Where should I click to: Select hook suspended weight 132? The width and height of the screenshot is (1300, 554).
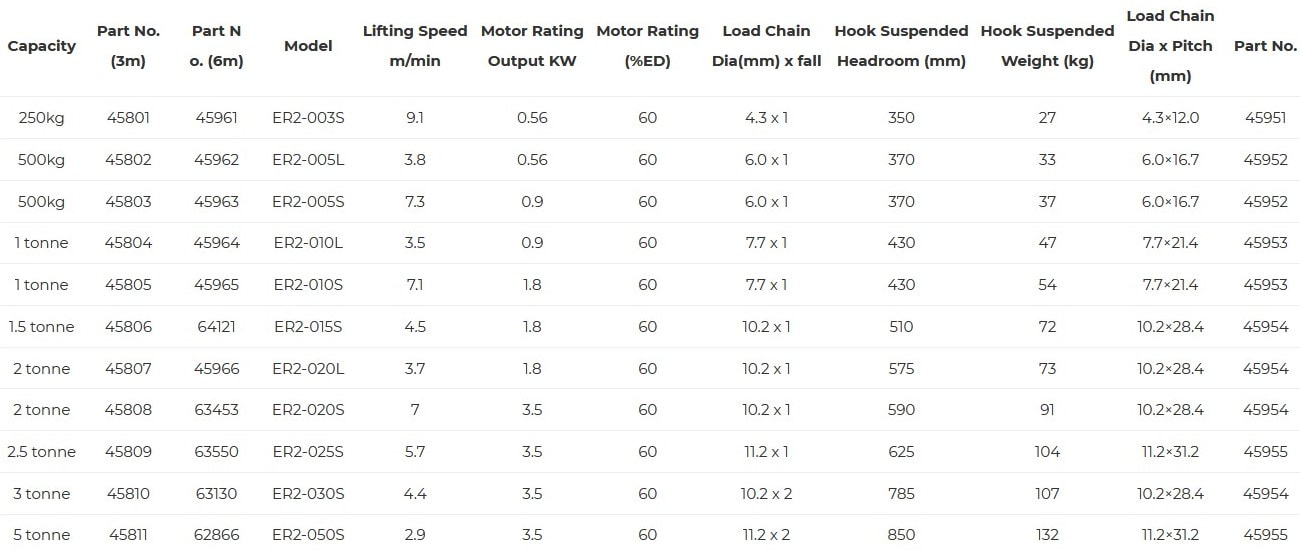1047,535
